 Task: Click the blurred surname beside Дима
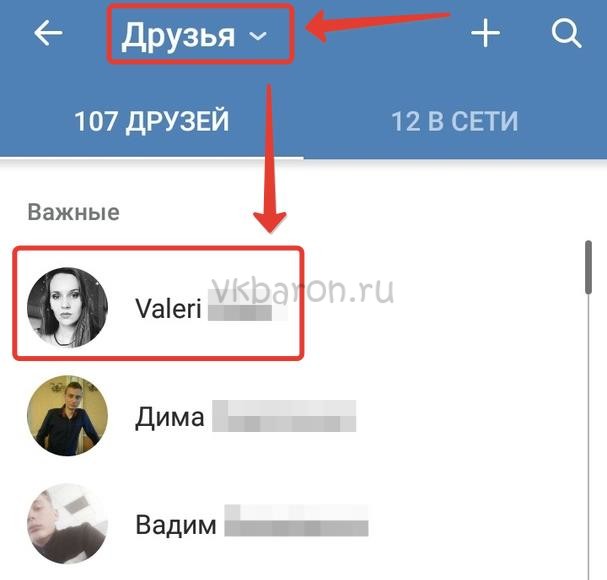coord(284,416)
